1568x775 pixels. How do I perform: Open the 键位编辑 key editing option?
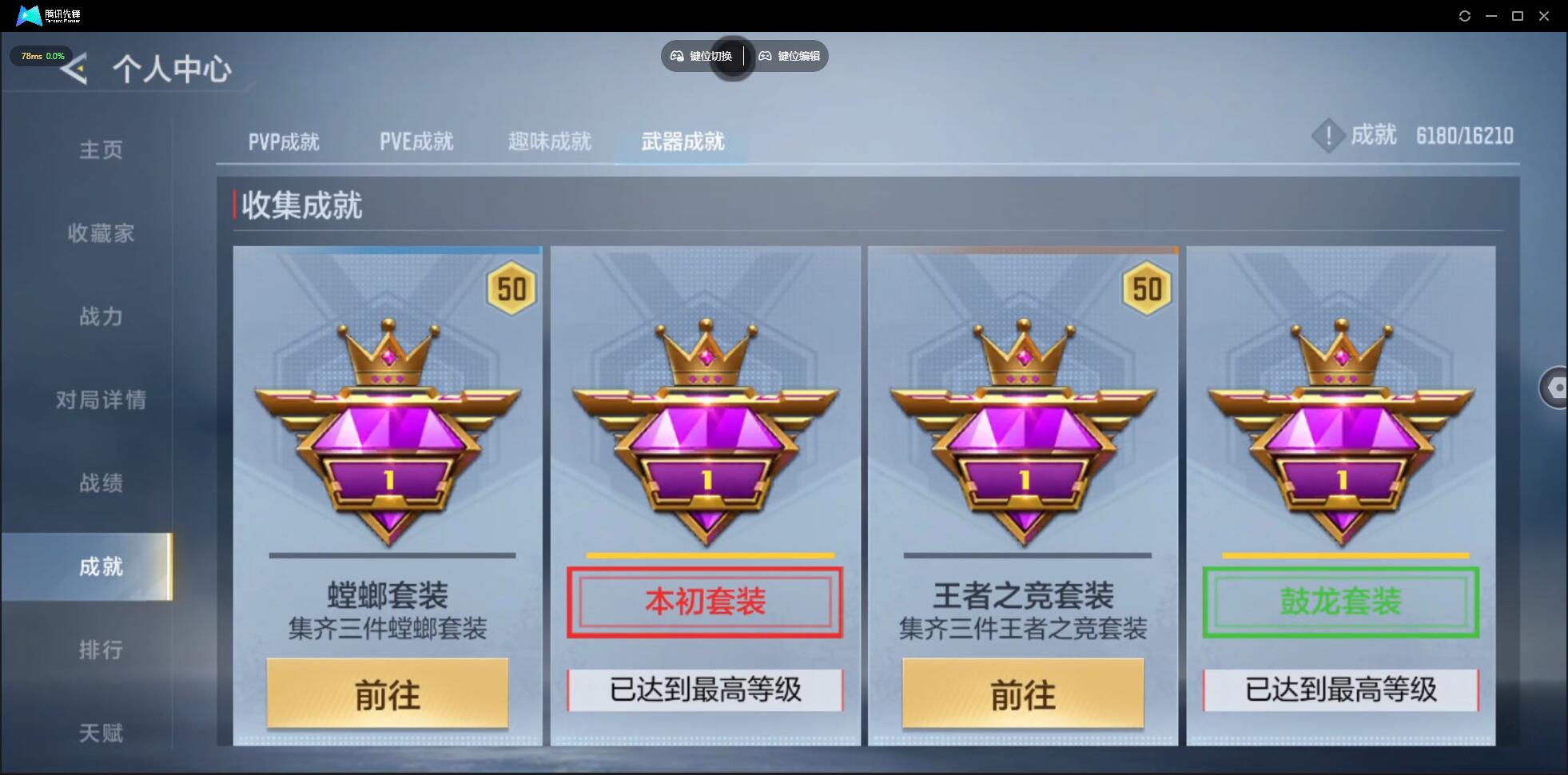coord(789,56)
